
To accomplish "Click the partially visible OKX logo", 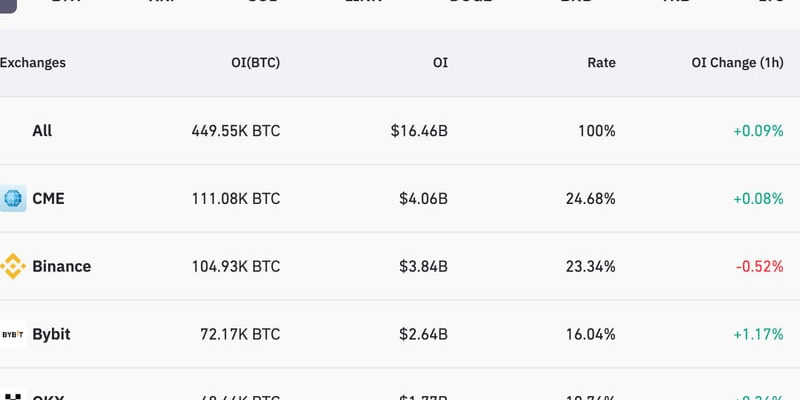I will tap(13, 395).
